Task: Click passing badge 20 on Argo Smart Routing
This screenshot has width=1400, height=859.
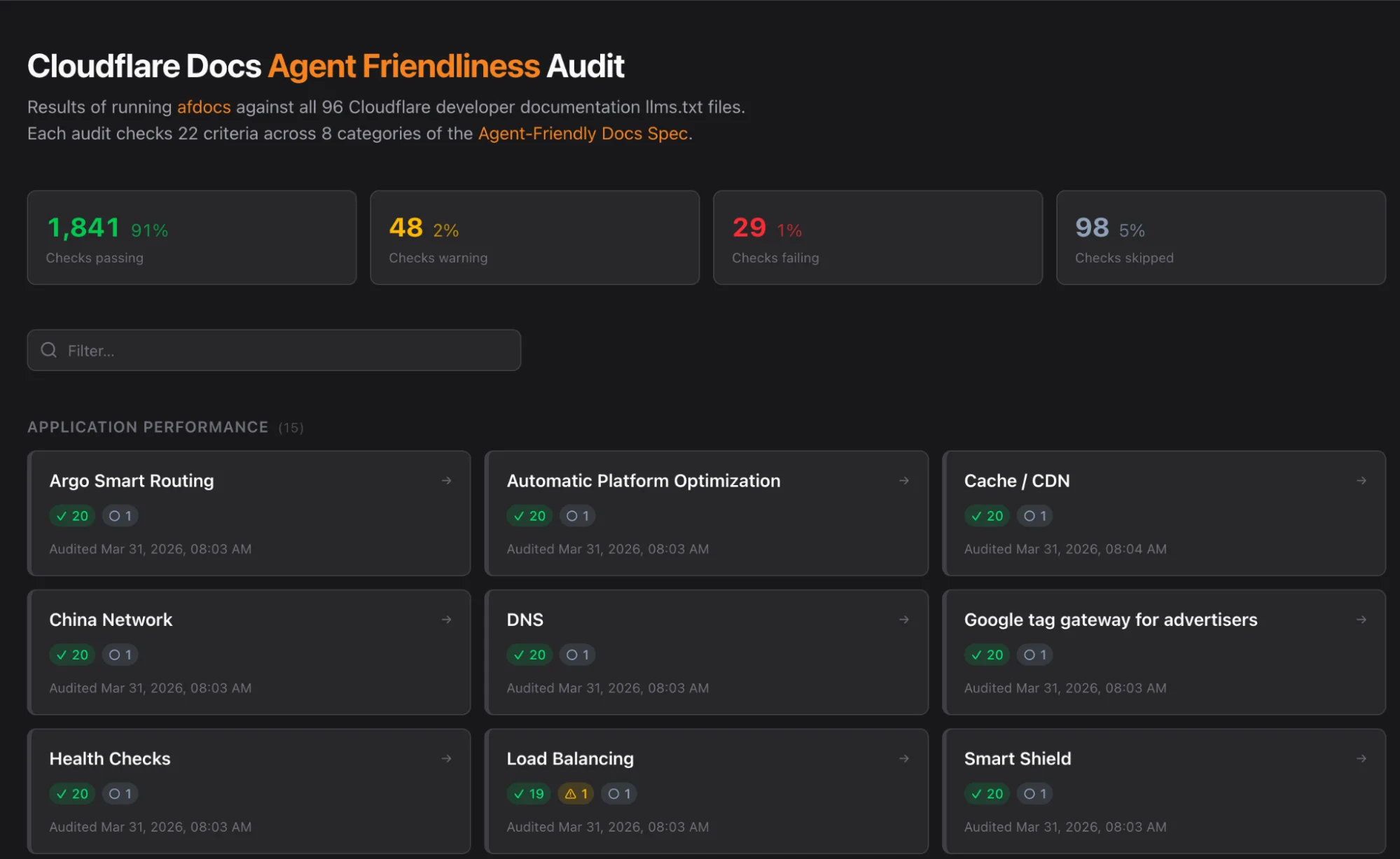Action: 72,516
